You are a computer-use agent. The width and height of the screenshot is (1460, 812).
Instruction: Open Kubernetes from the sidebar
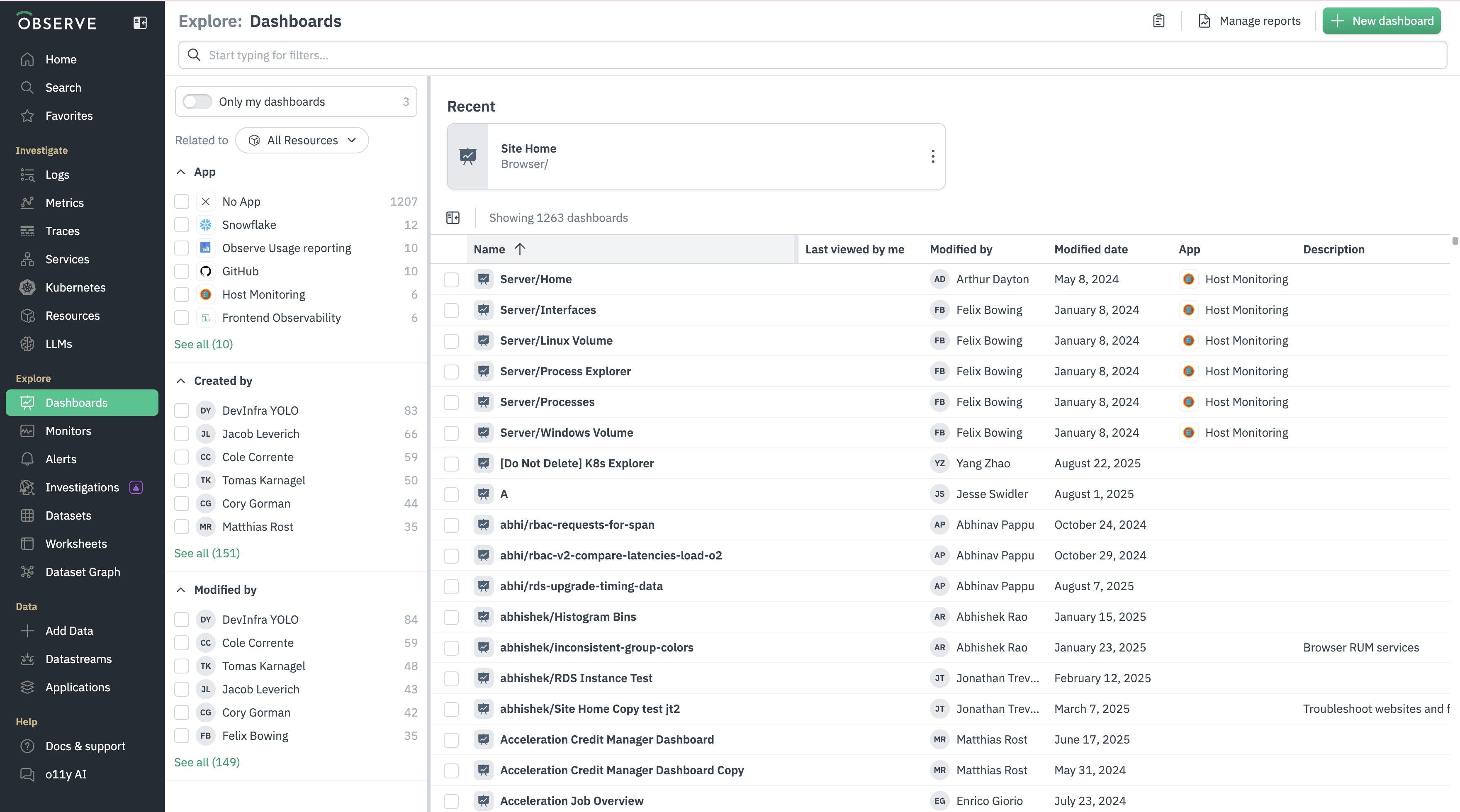pyautogui.click(x=75, y=287)
